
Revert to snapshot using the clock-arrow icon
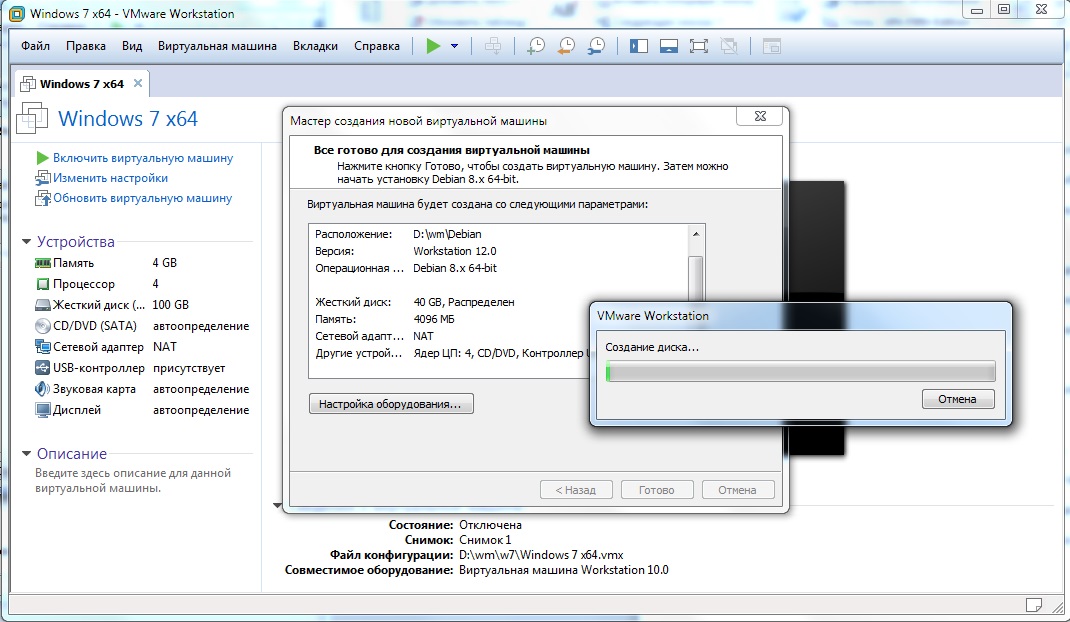(x=566, y=46)
